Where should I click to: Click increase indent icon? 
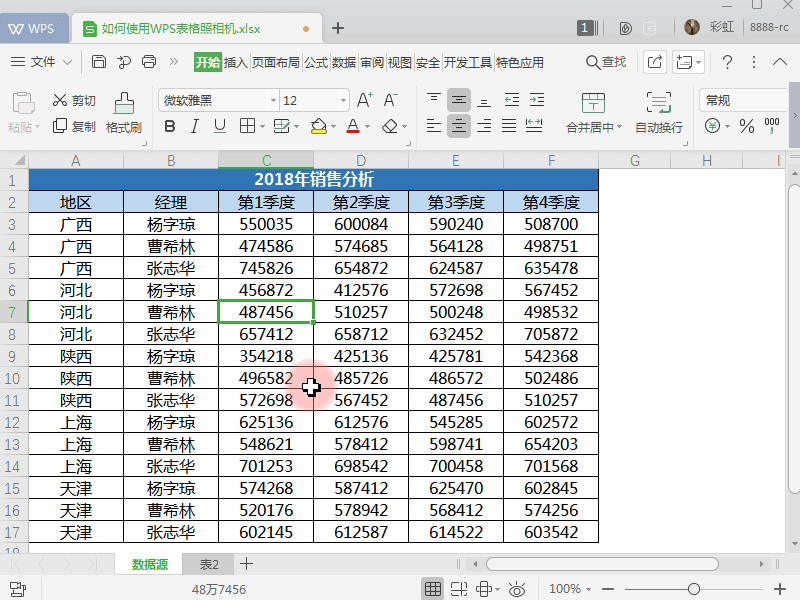(537, 99)
